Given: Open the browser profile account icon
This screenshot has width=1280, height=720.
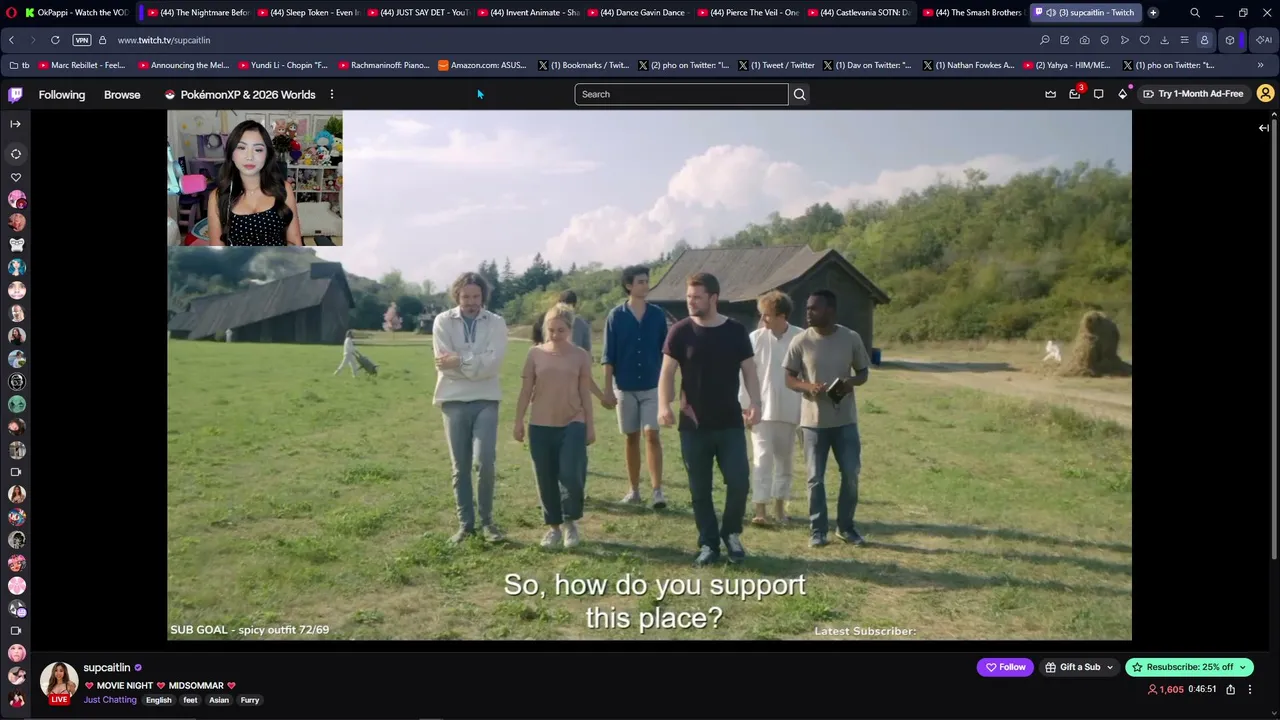Looking at the screenshot, I should [1204, 40].
